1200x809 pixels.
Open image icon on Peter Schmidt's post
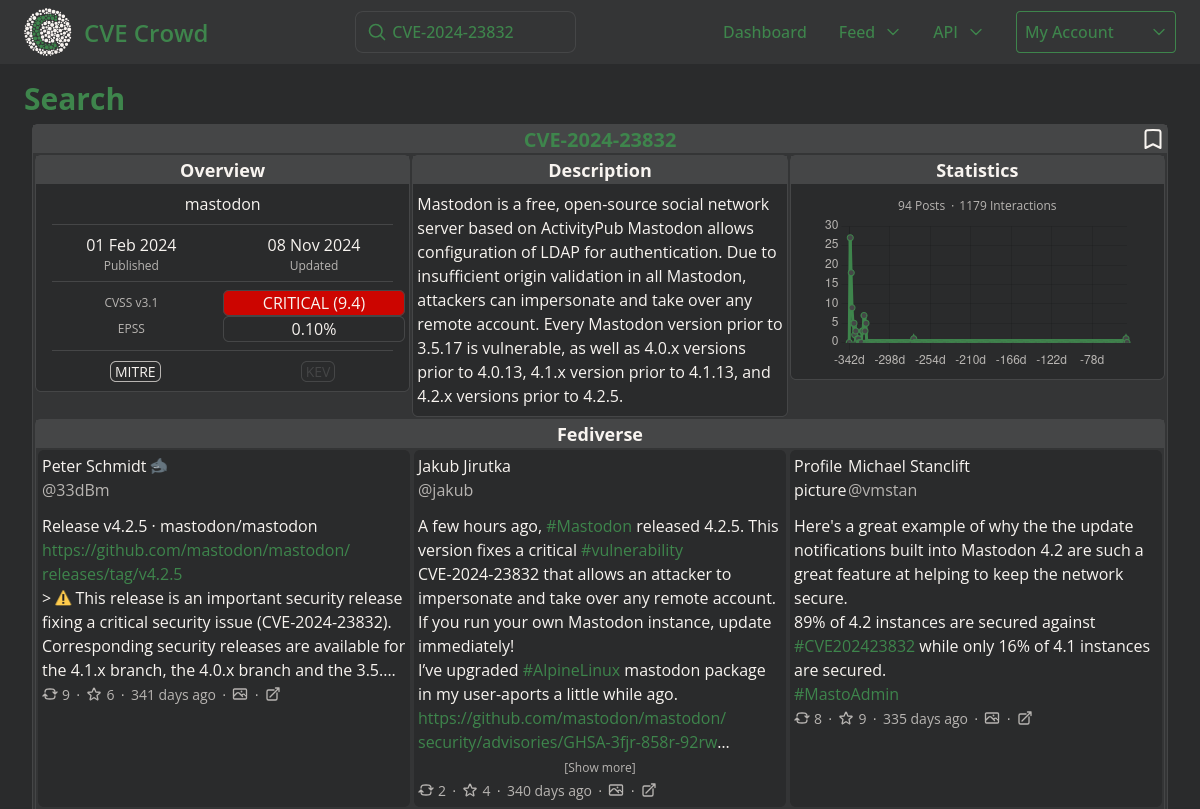240,694
